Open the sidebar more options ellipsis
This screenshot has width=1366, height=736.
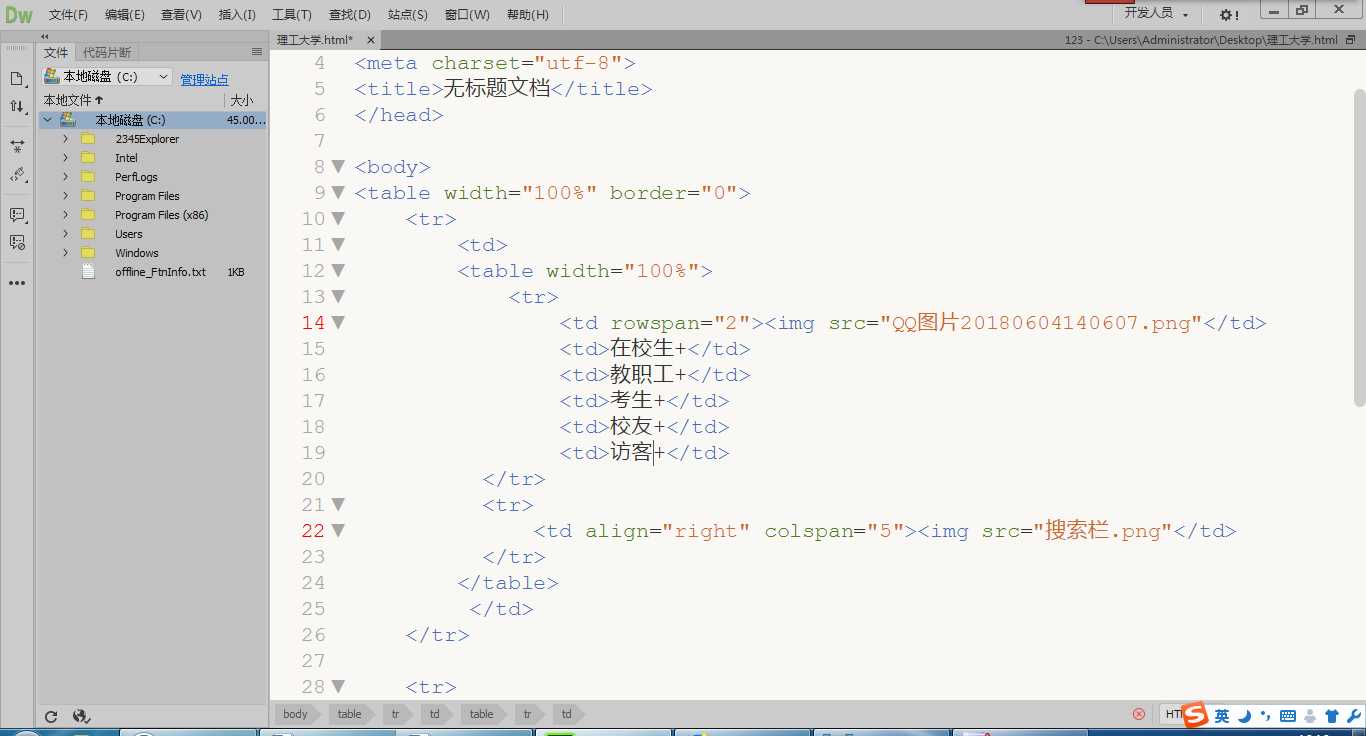pyautogui.click(x=17, y=283)
